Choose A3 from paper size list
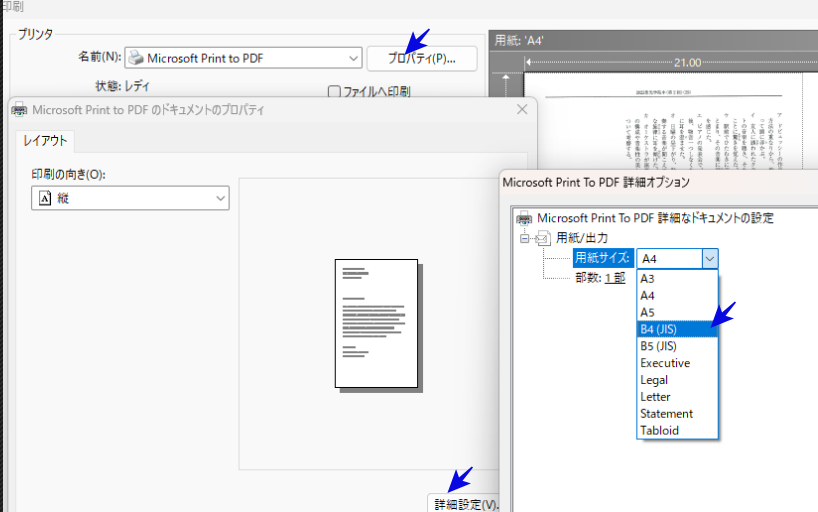The width and height of the screenshot is (818, 512). (677, 279)
